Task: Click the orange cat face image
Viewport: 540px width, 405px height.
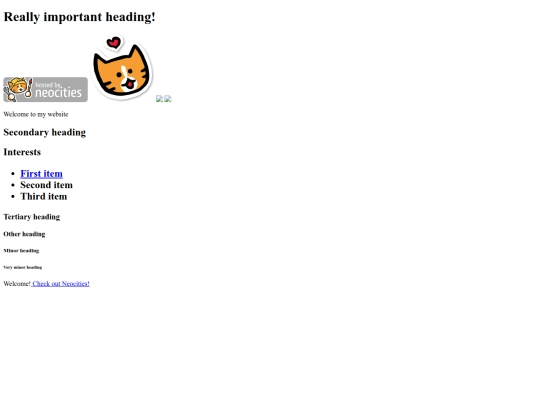Action: click(122, 68)
